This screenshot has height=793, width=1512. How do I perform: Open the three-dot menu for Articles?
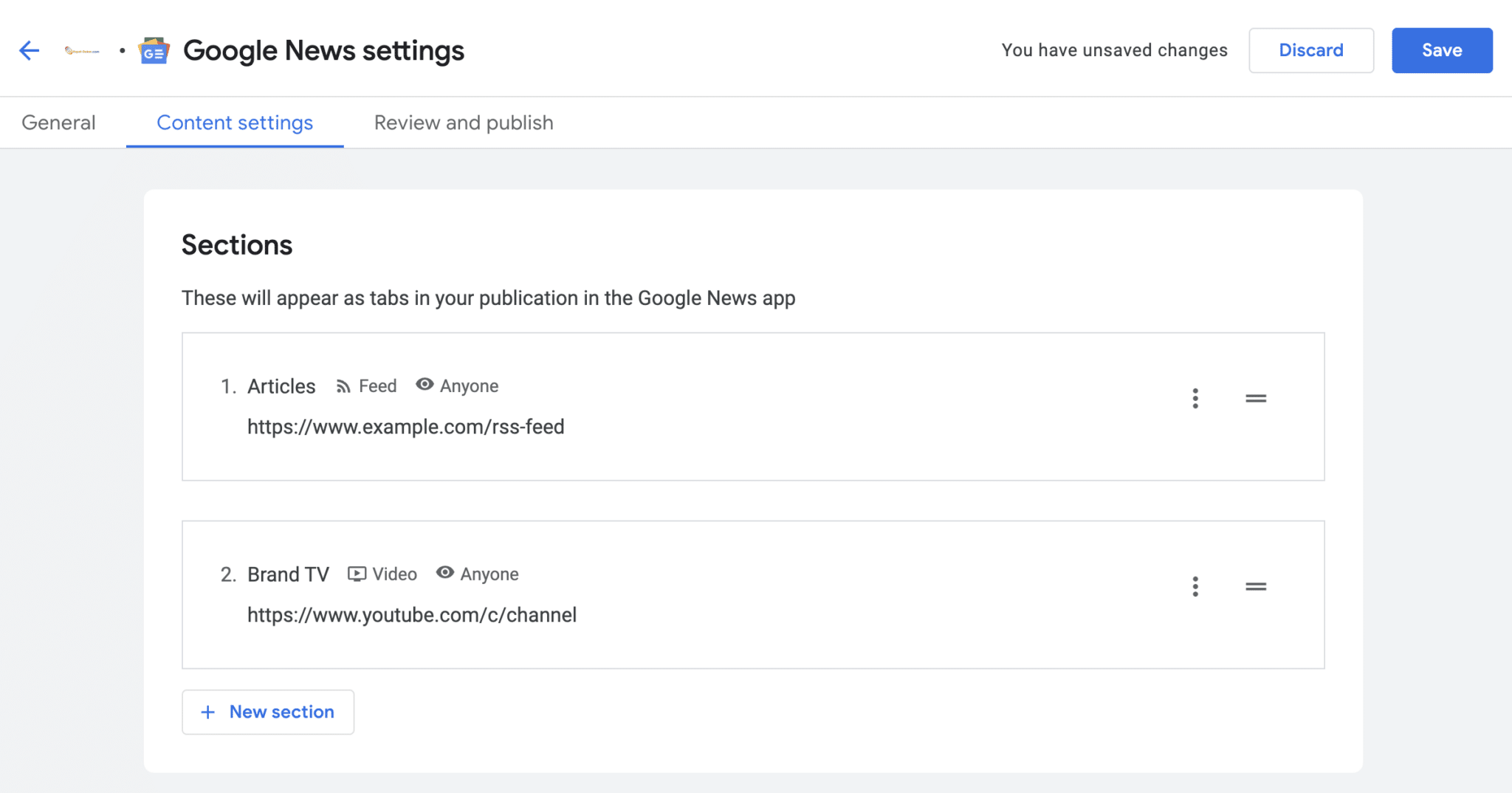(1195, 399)
